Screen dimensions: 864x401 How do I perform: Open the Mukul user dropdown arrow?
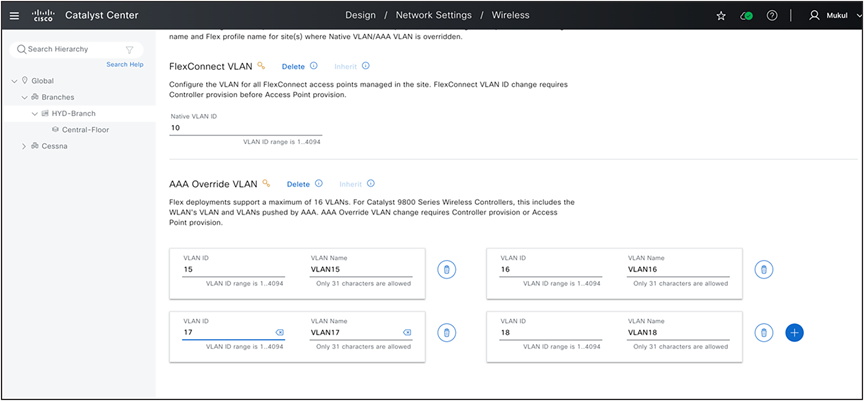tap(860, 15)
